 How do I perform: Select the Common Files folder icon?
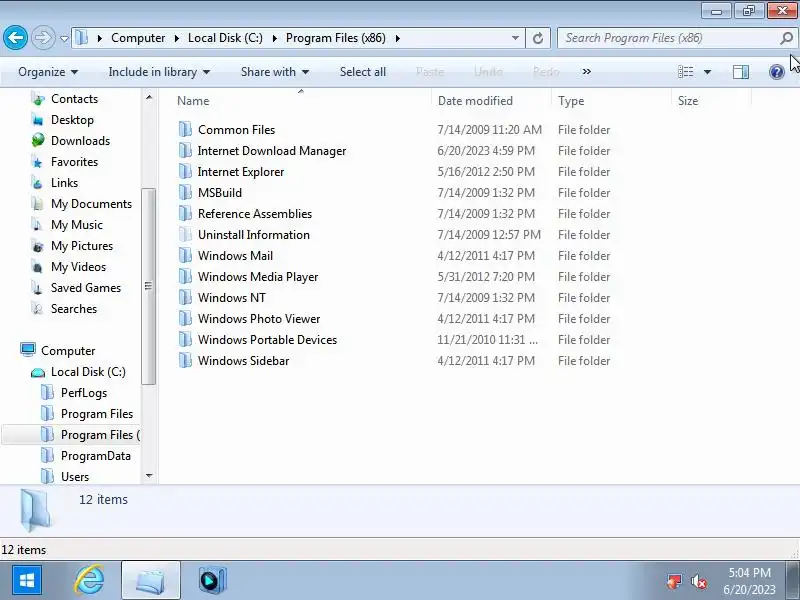pos(185,130)
